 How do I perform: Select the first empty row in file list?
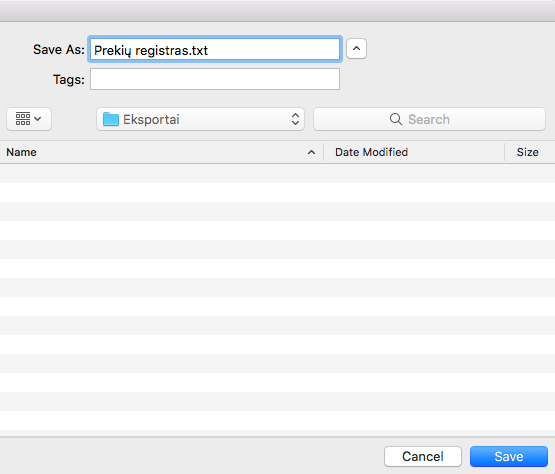[278, 173]
